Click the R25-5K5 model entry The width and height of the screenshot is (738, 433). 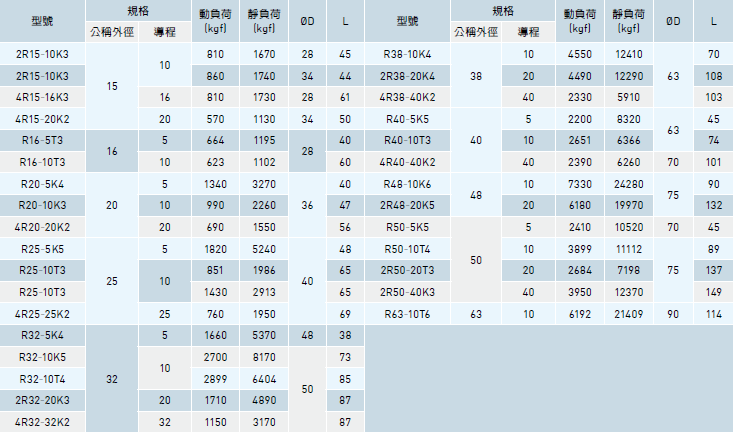point(43,248)
